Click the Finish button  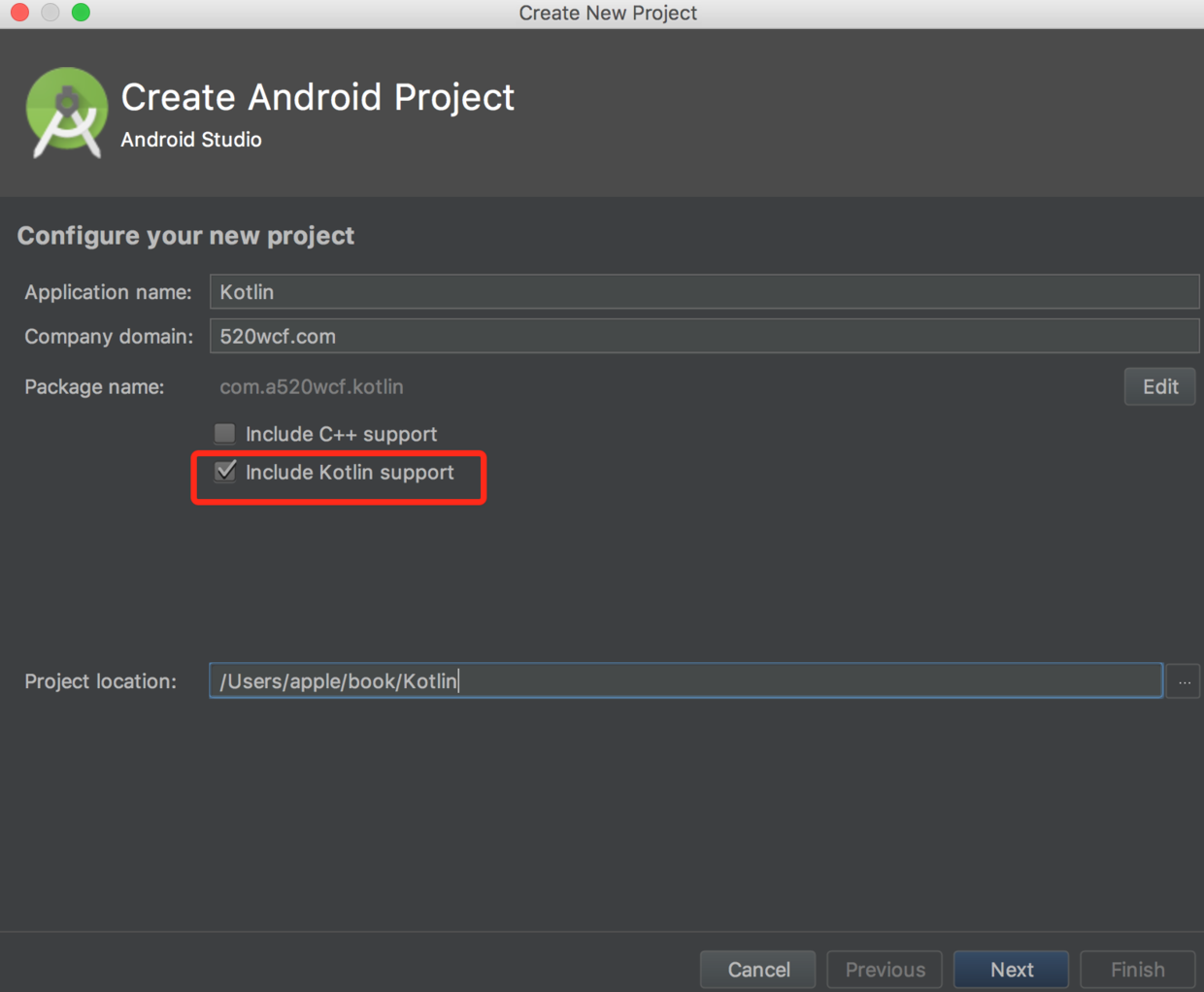click(x=1137, y=970)
